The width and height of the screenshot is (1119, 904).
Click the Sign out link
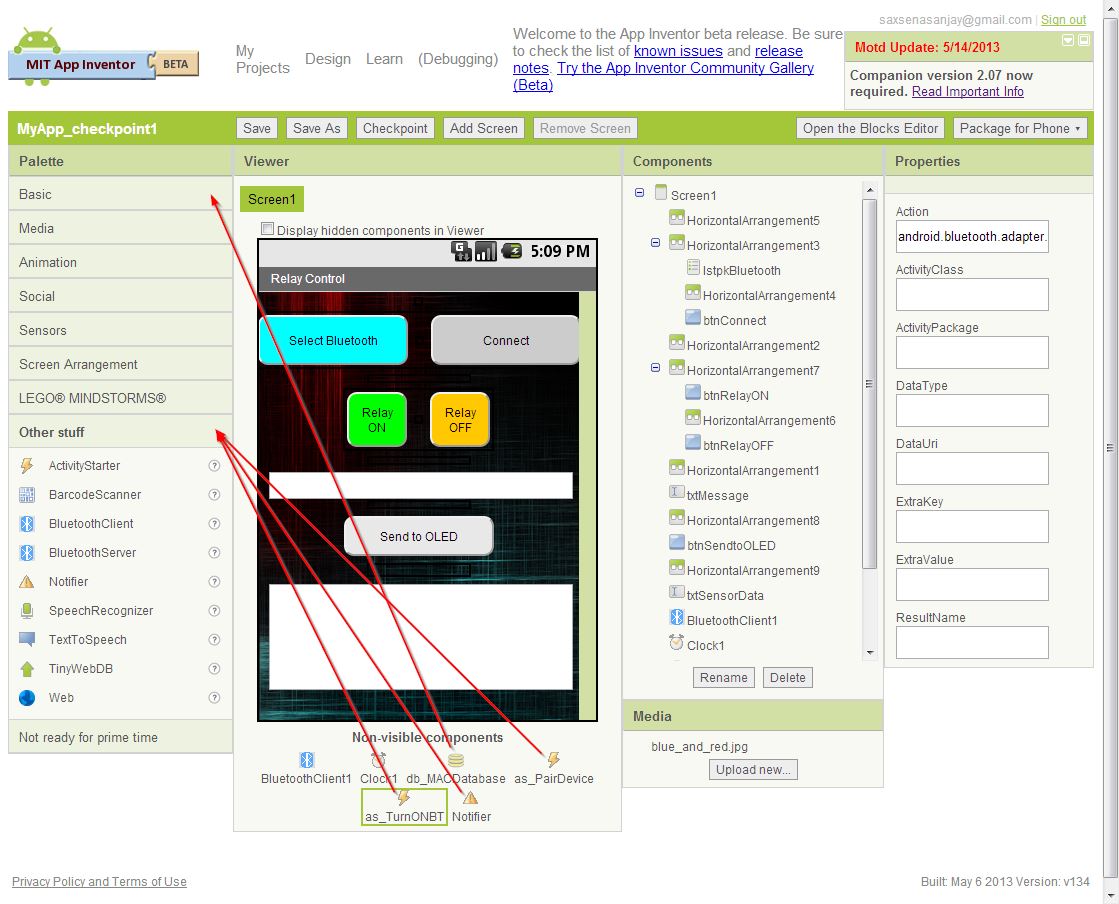pyautogui.click(x=1063, y=20)
